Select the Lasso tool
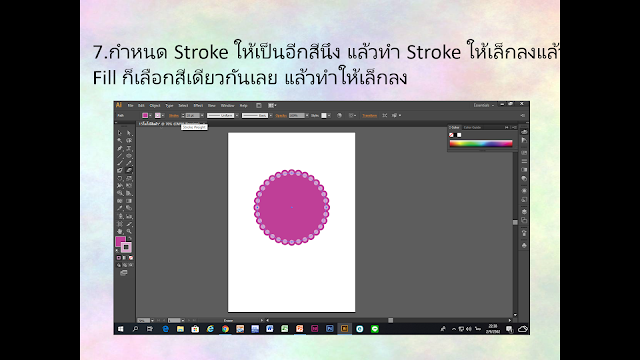 [x=129, y=140]
